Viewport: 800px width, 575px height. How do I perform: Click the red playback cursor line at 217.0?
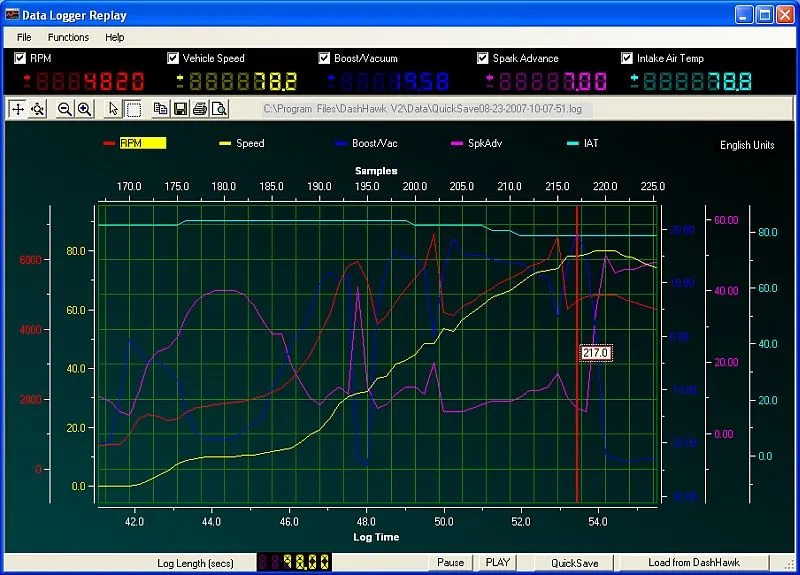(x=578, y=300)
